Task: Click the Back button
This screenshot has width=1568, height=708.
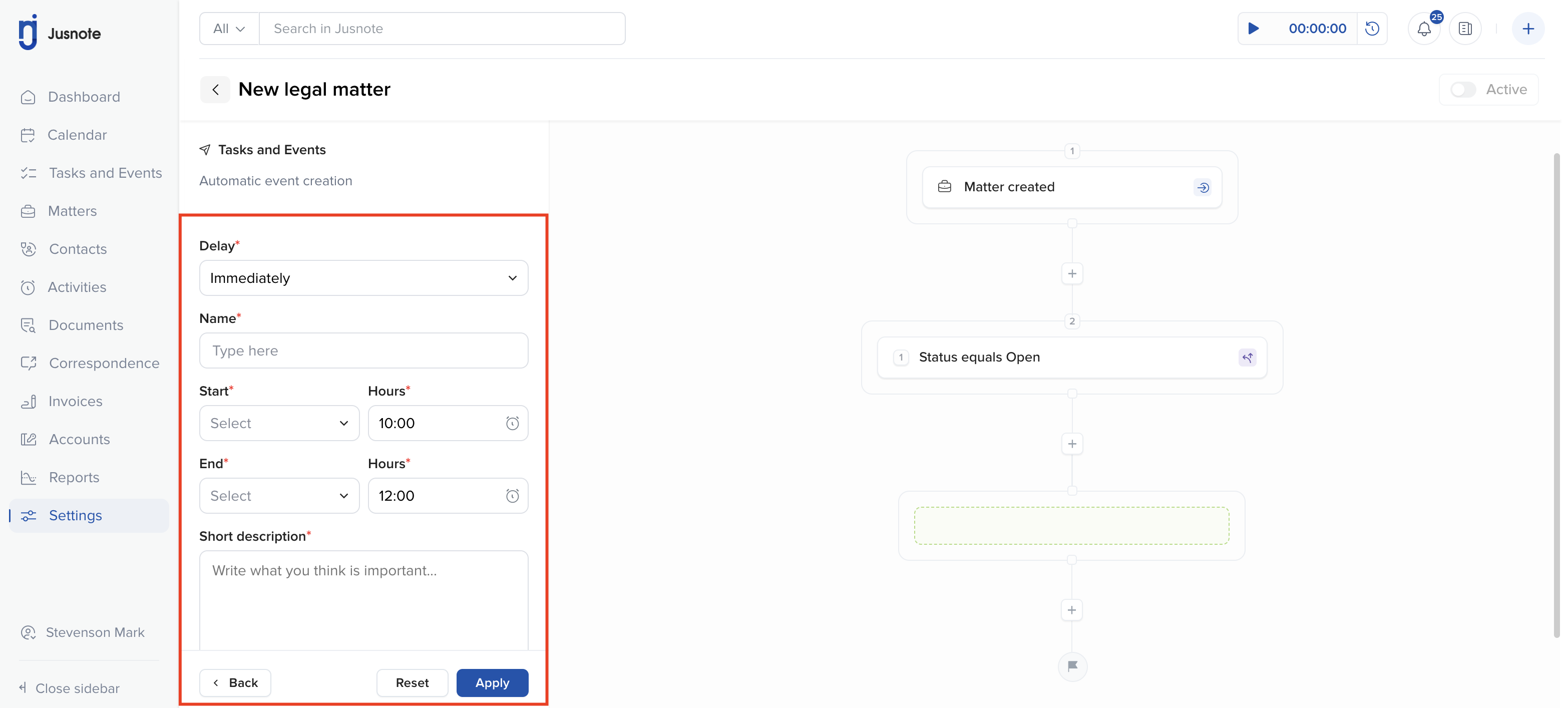Action: pos(235,683)
